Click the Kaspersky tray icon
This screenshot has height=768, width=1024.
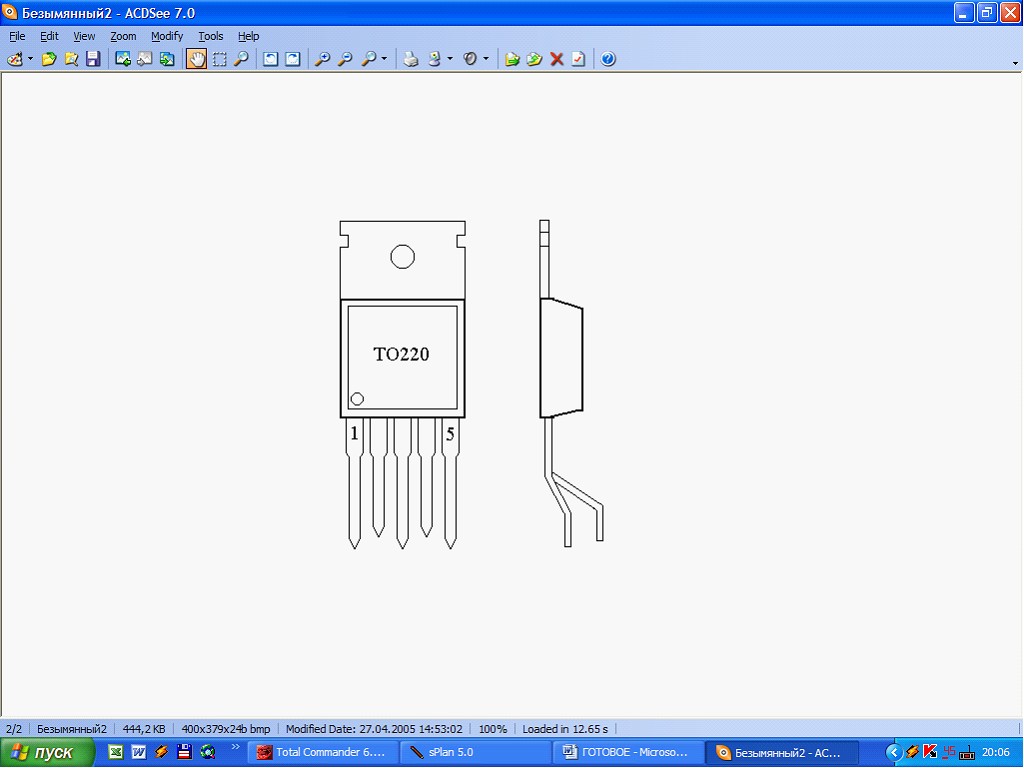click(930, 752)
